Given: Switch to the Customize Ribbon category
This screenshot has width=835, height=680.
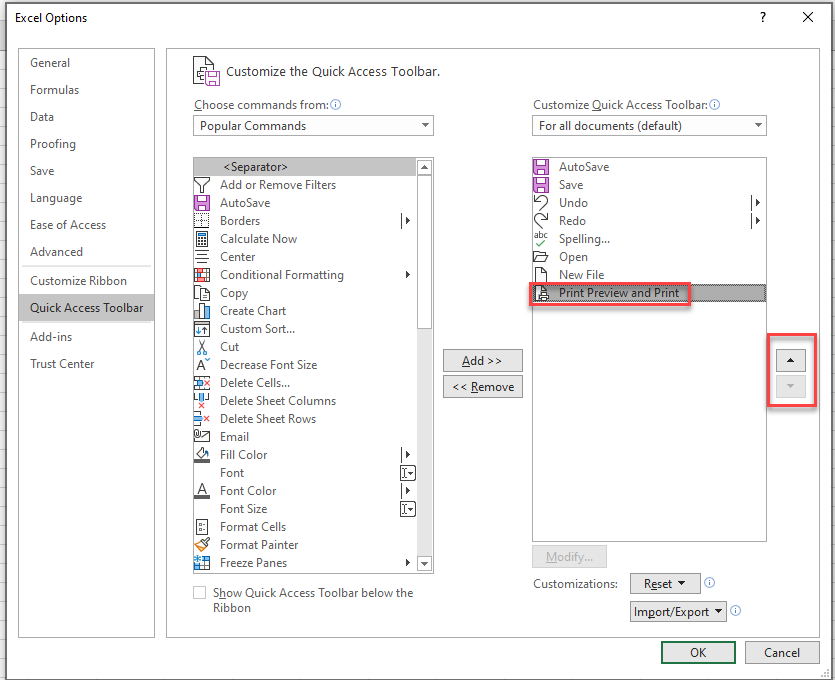Looking at the screenshot, I should [x=78, y=281].
